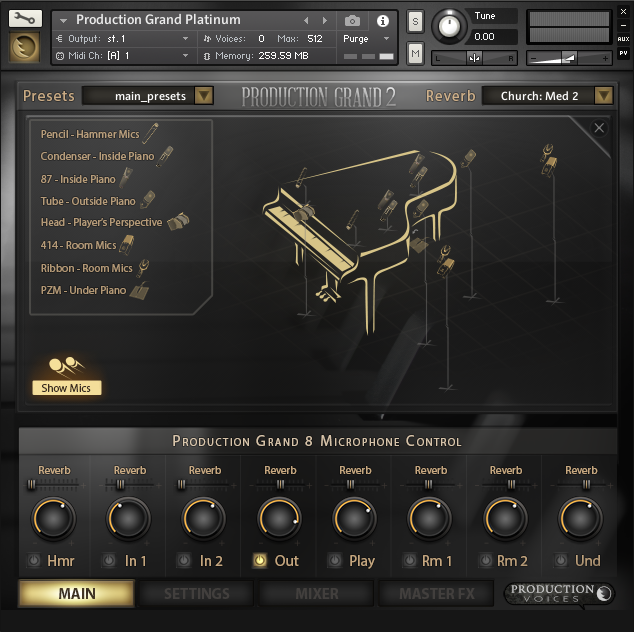Open the wrench instrument edit mode
The height and width of the screenshot is (632, 634).
(x=25, y=19)
